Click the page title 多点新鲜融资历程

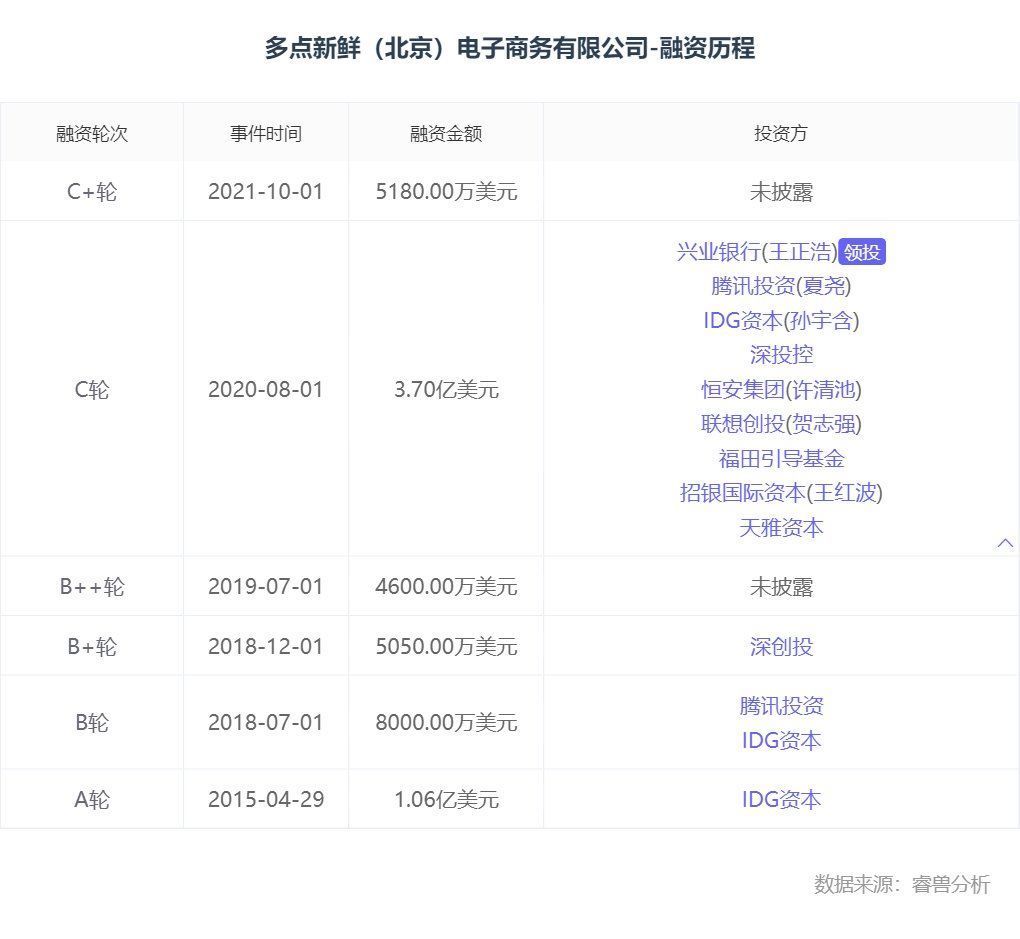coord(509,49)
